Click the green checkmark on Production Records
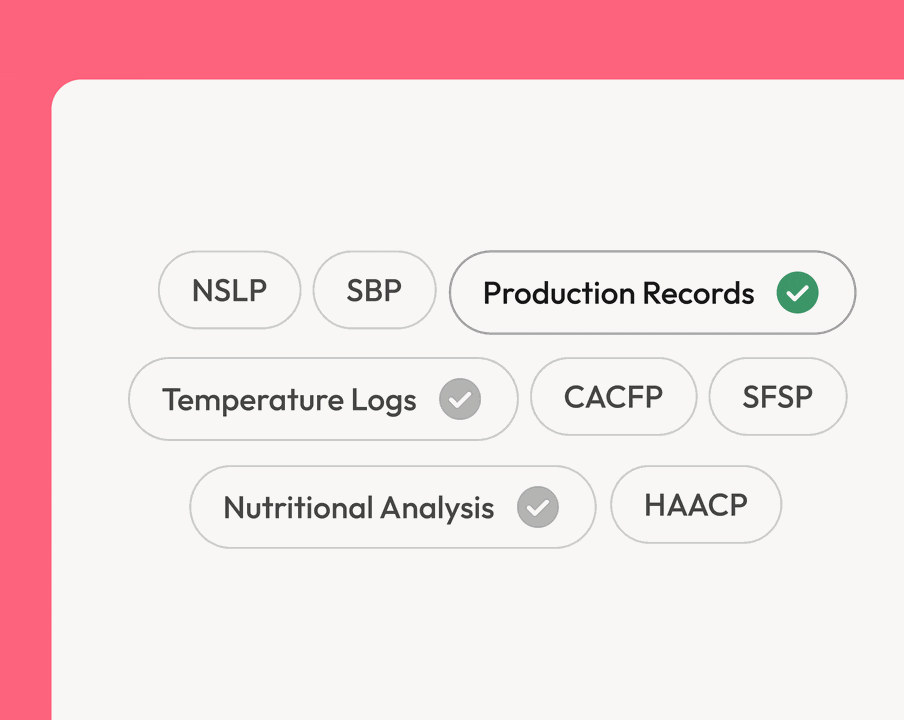 point(797,293)
